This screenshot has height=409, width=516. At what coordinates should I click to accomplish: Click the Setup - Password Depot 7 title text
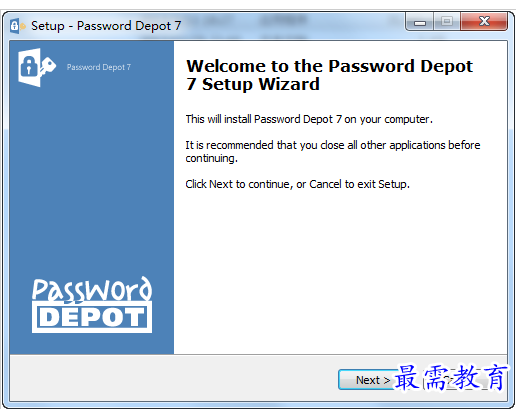106,26
